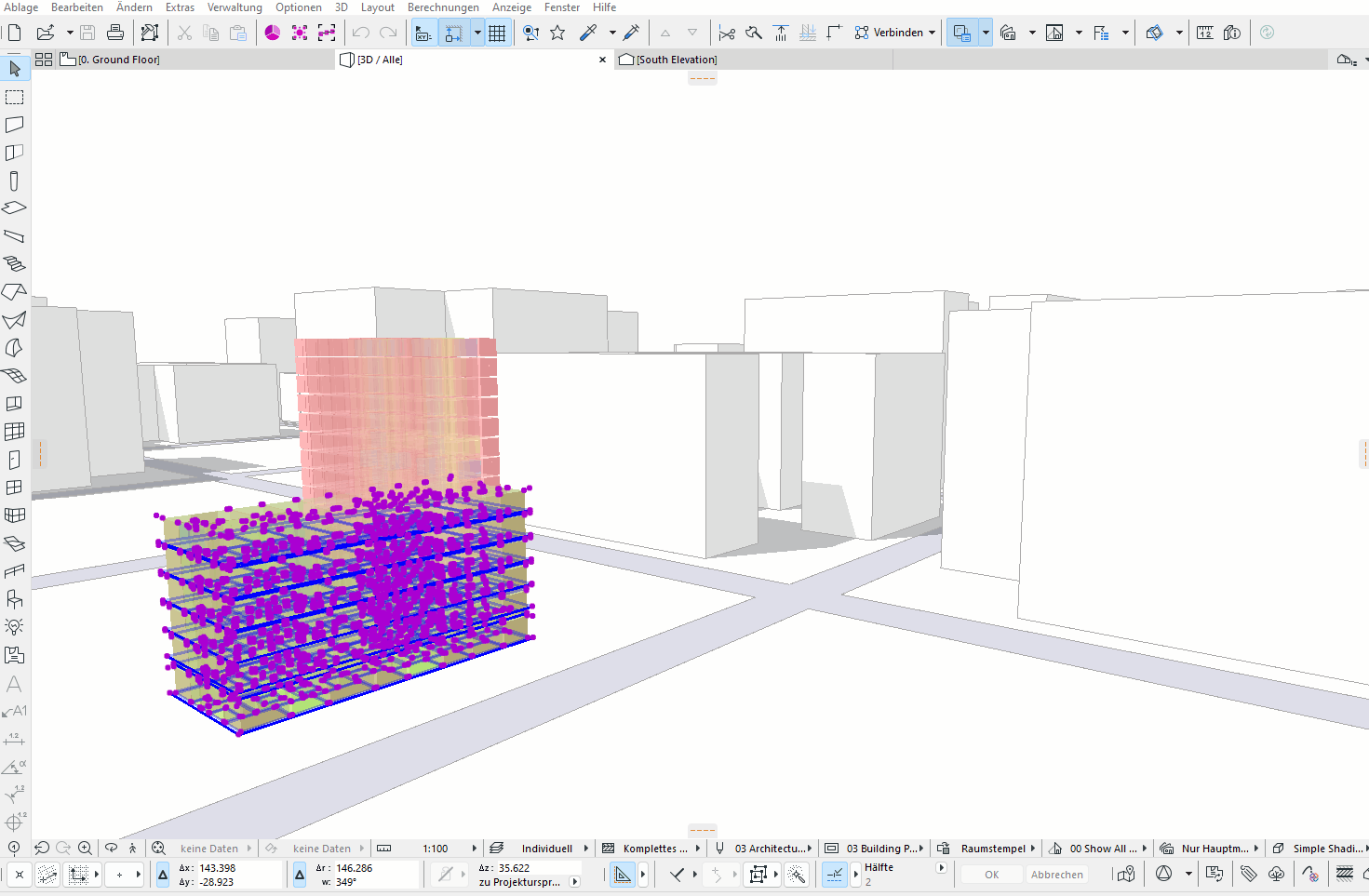Toggle the grid display button
This screenshot has width=1369, height=896.
click(497, 33)
